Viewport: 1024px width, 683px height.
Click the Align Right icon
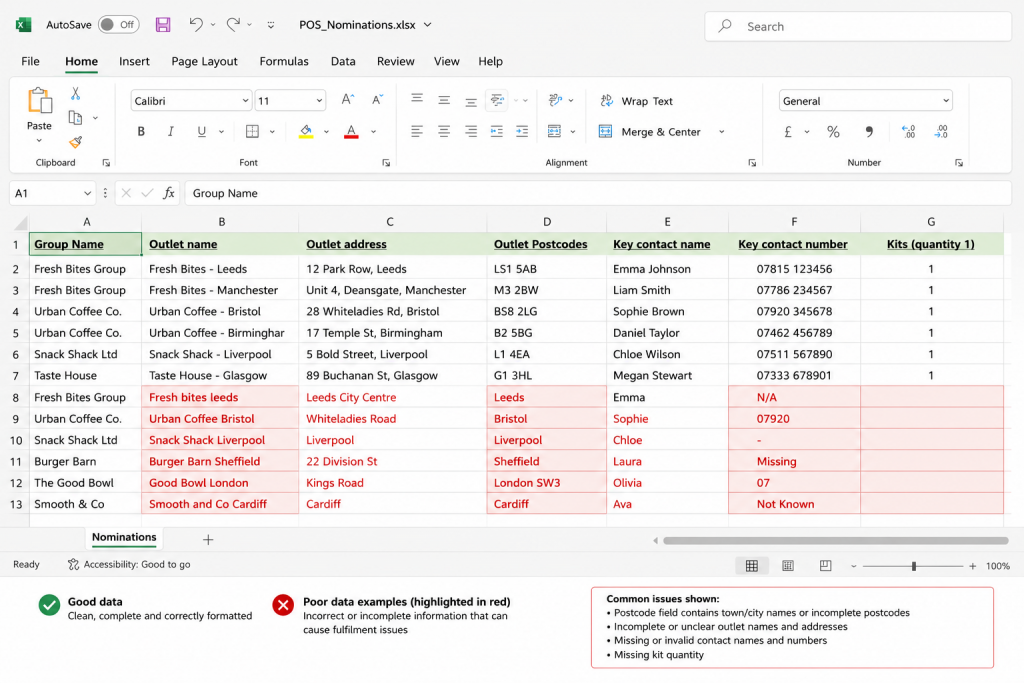(471, 131)
